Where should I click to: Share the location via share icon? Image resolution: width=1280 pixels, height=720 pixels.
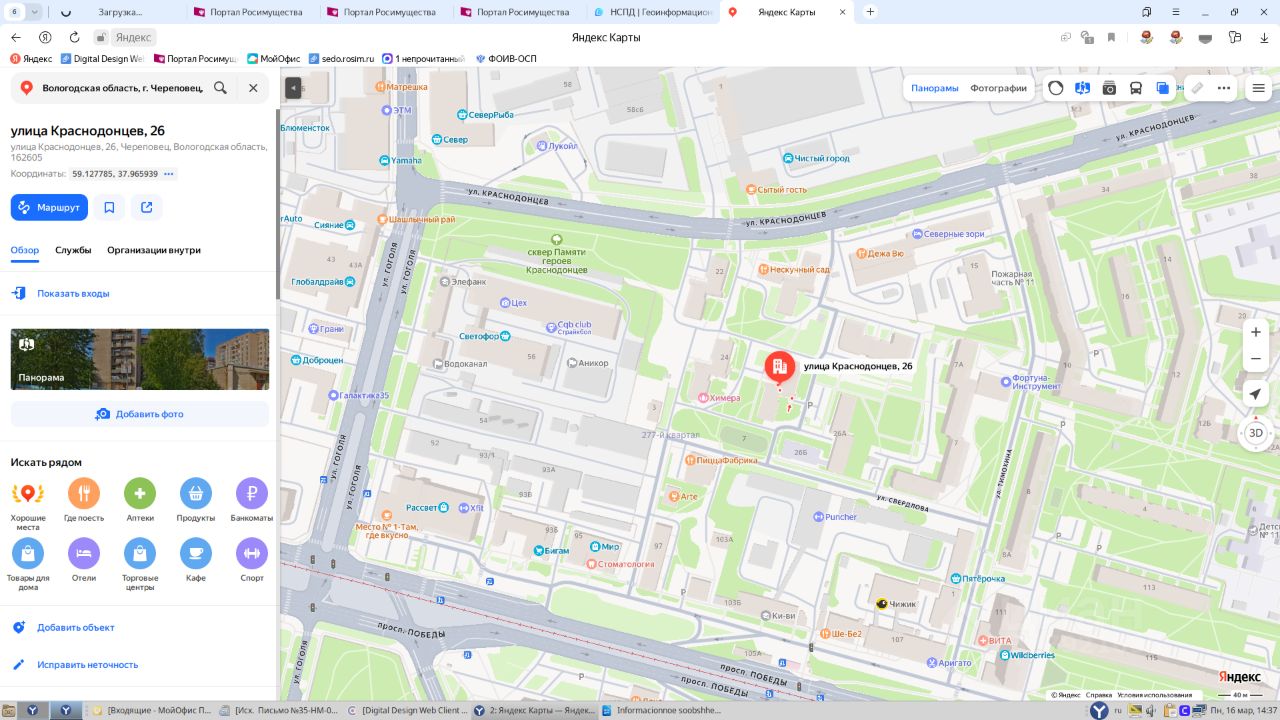coord(147,207)
